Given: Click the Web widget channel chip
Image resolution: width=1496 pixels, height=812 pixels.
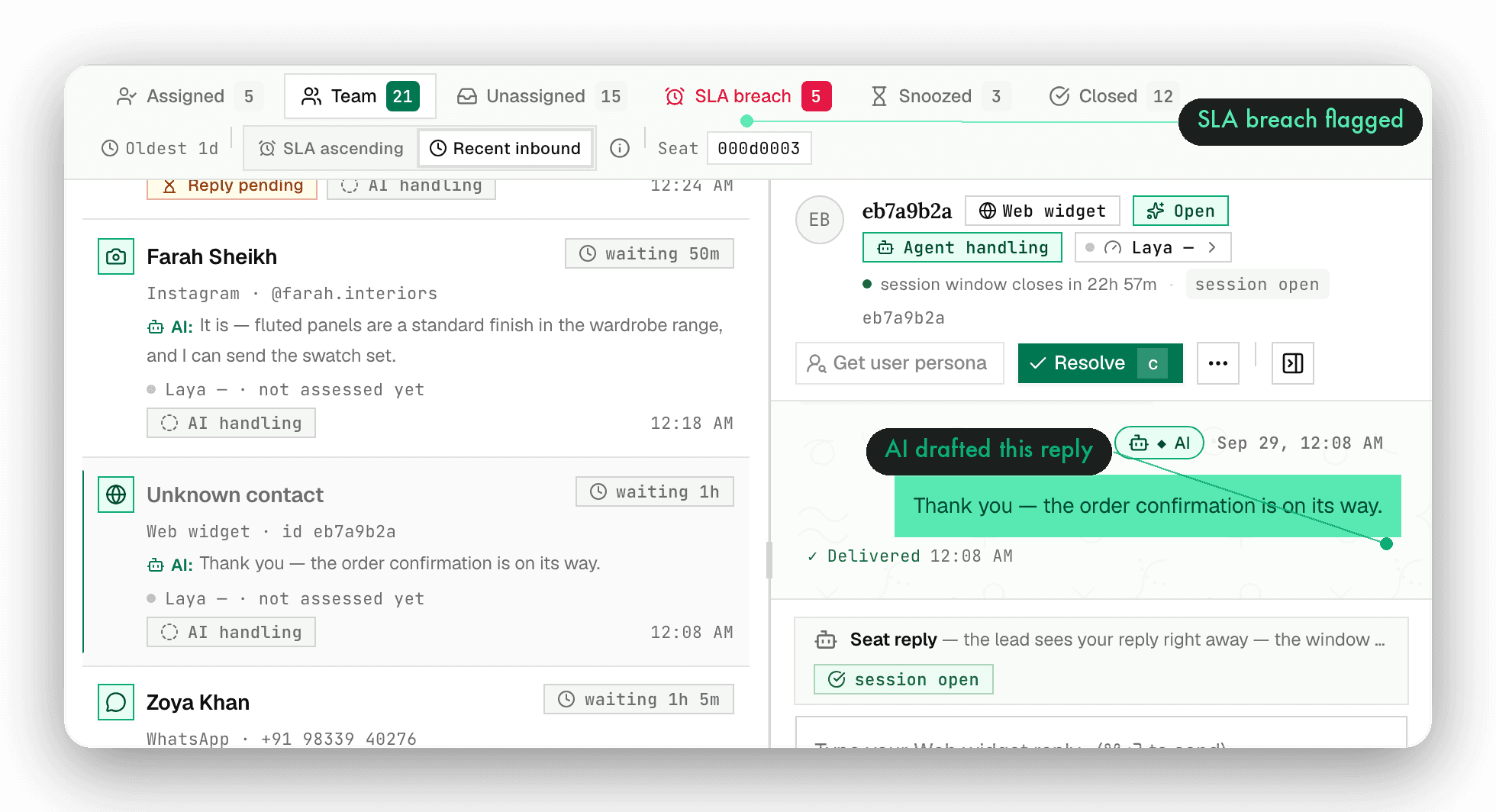Looking at the screenshot, I should [x=1043, y=211].
